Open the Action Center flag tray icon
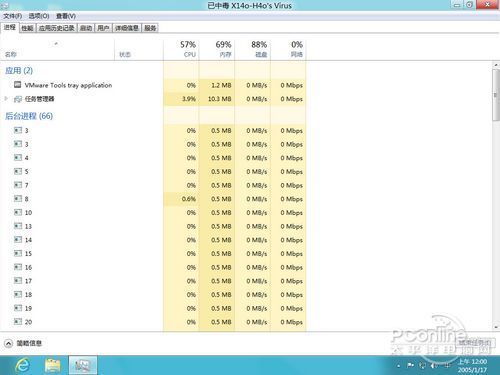Screen dimensions: 500x375 (410, 366)
